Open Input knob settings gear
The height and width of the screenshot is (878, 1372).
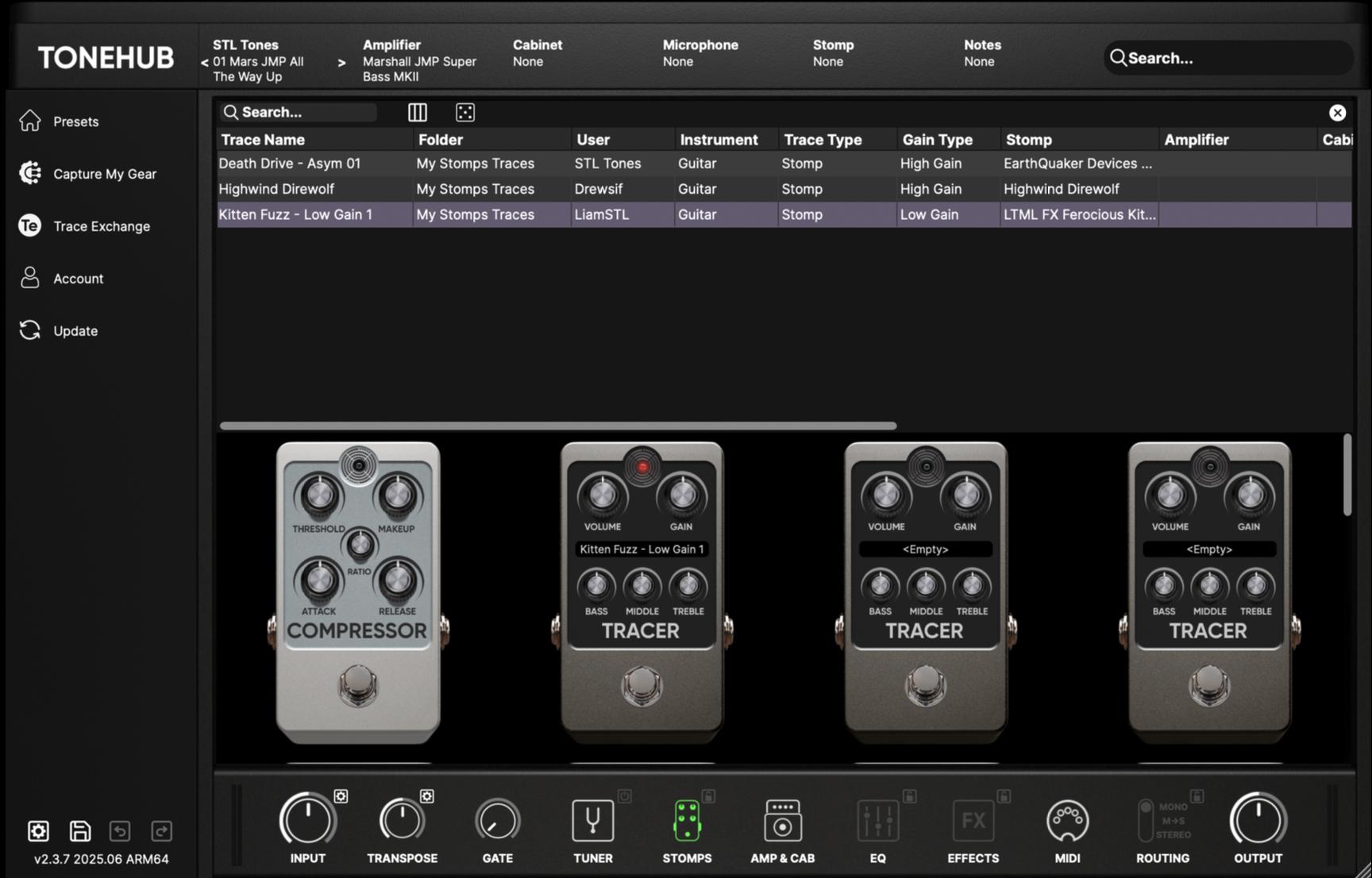341,795
